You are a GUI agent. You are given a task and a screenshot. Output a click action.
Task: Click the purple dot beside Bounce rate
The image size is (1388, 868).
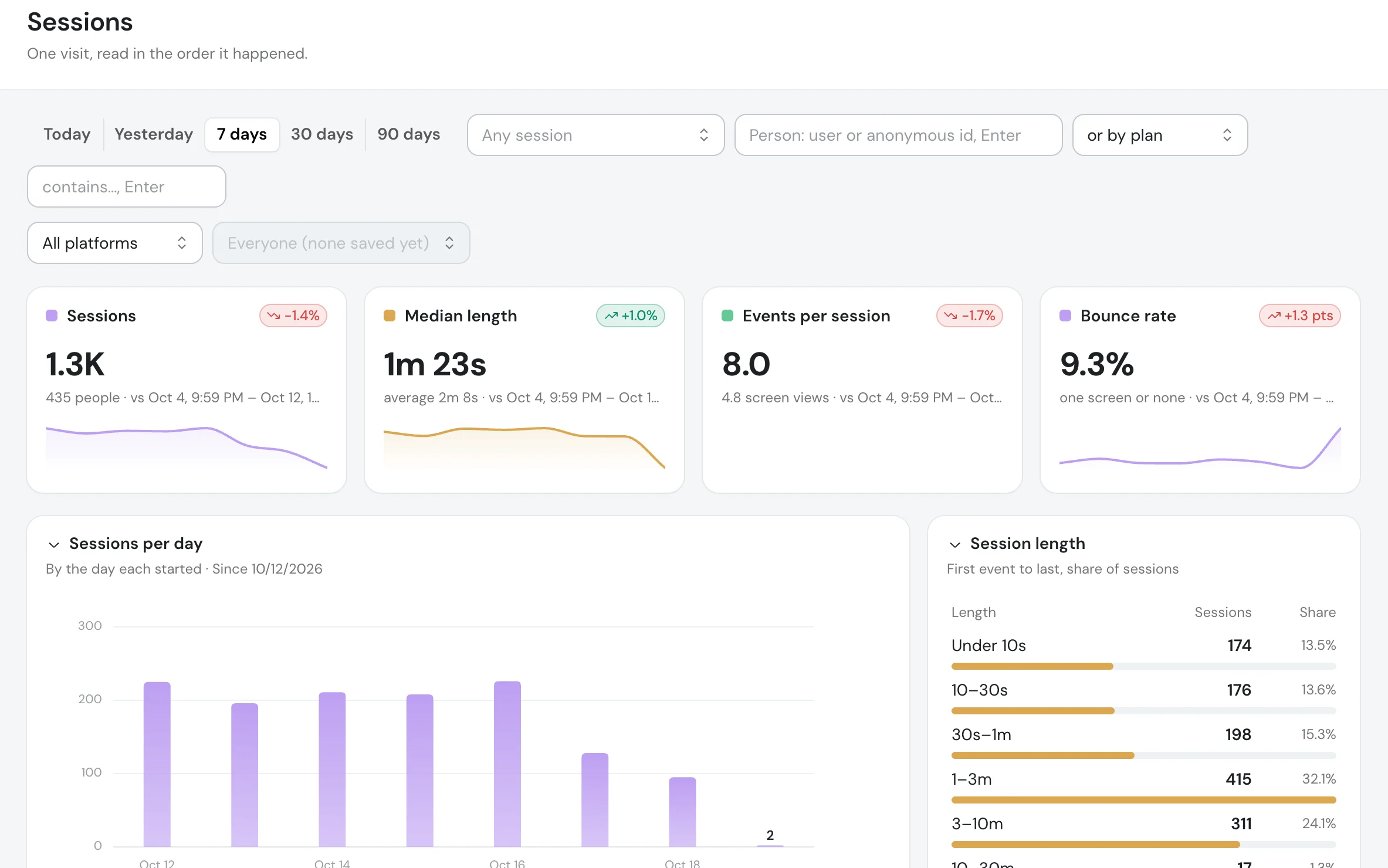[x=1065, y=316]
